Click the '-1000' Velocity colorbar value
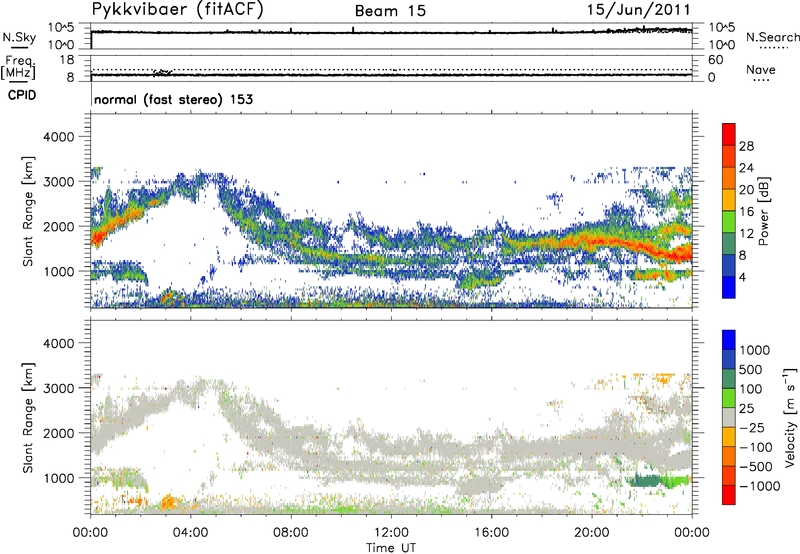The image size is (800, 554). 759,486
